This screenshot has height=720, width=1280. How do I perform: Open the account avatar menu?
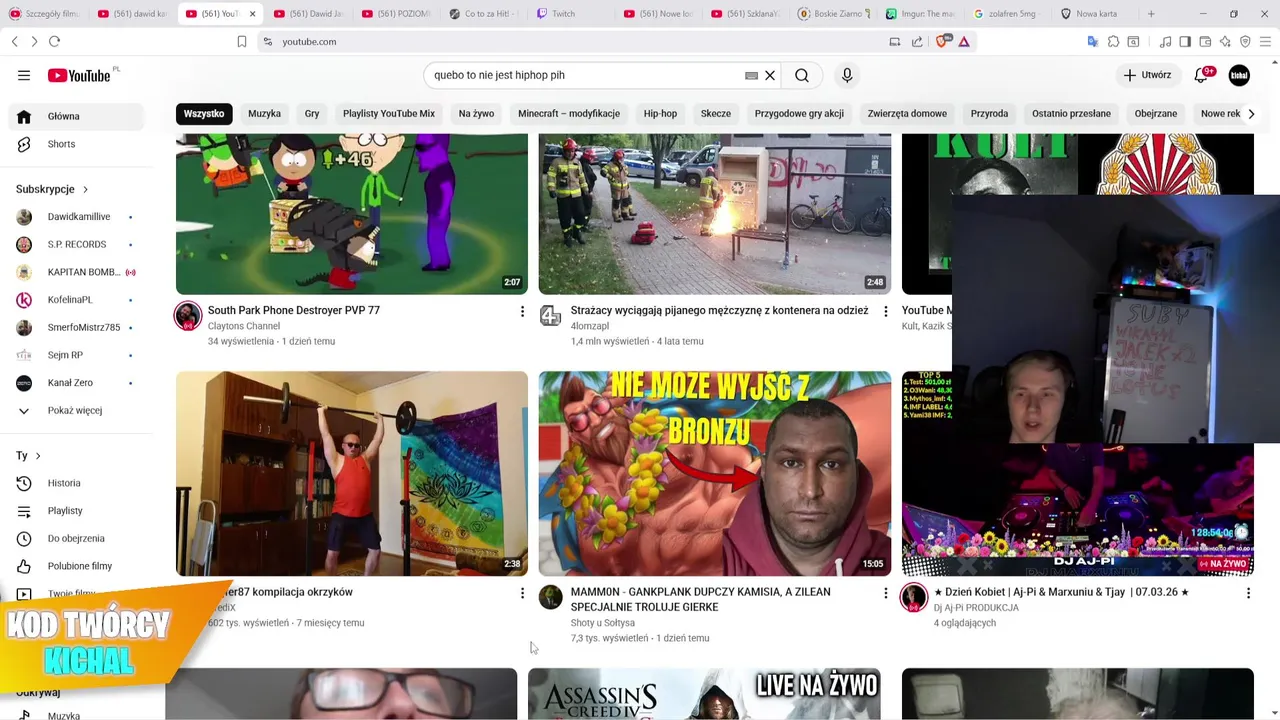pos(1239,75)
